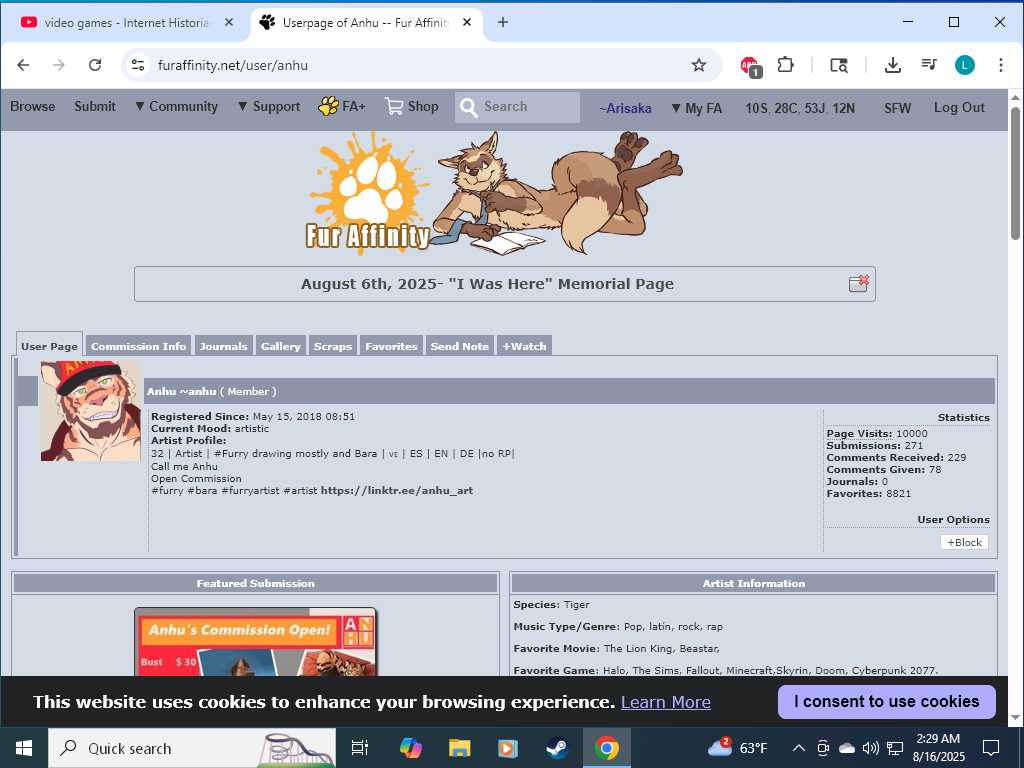Click the Send Note tab
This screenshot has height=768, width=1024.
(460, 346)
